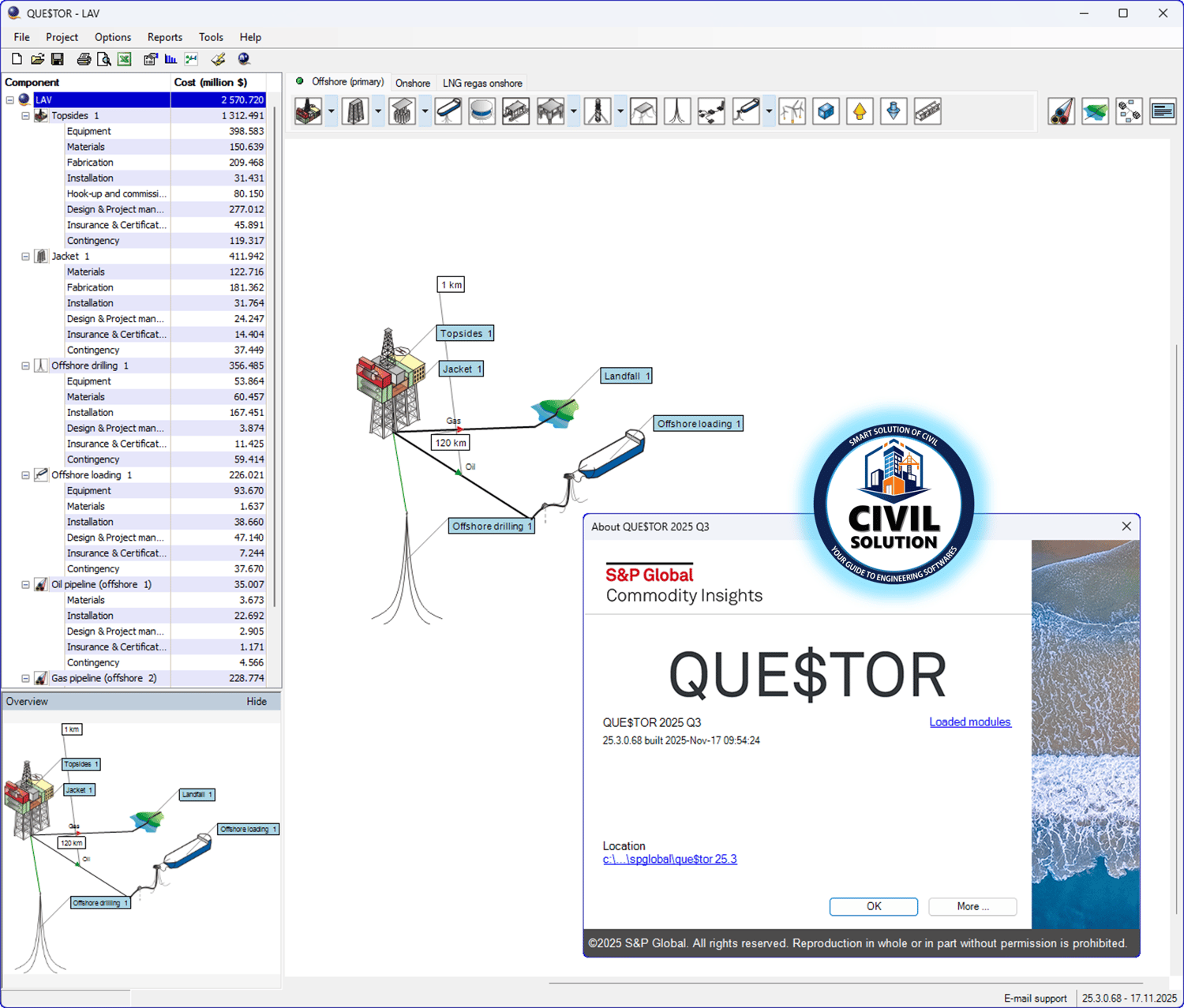Click OK in the About dialog
The height and width of the screenshot is (1008, 1184).
click(874, 906)
